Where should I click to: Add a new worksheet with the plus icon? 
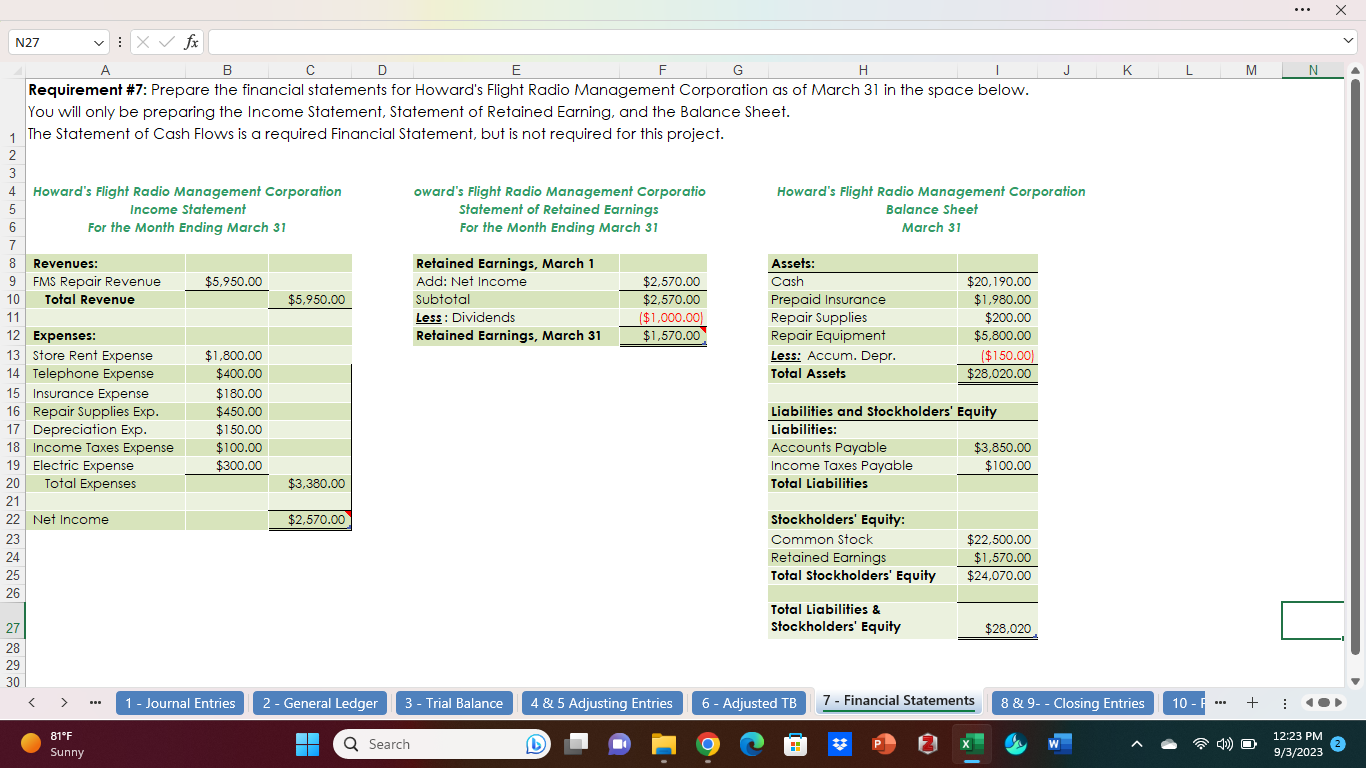[x=1252, y=703]
